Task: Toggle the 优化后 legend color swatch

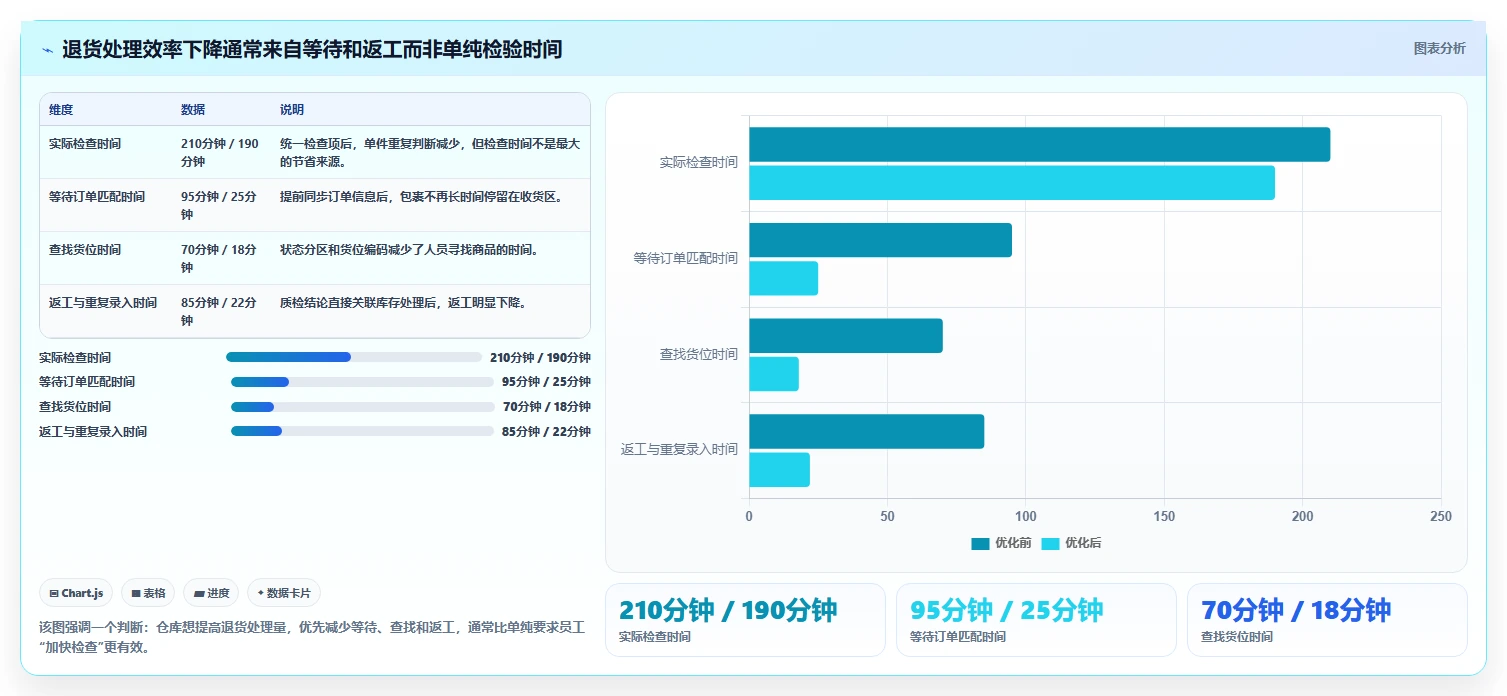Action: point(1050,544)
